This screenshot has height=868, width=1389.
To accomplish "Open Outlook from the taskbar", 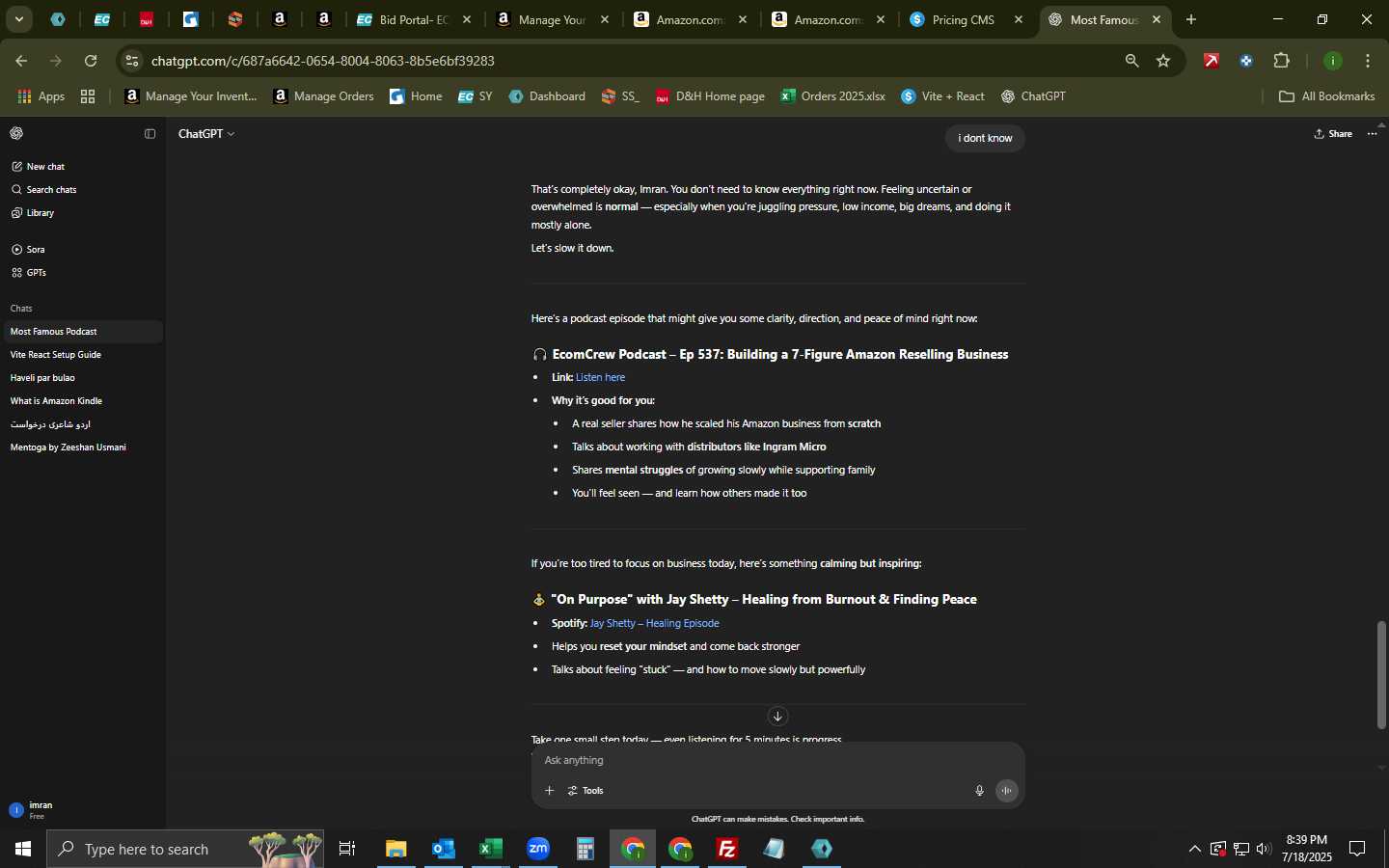I will (444, 849).
